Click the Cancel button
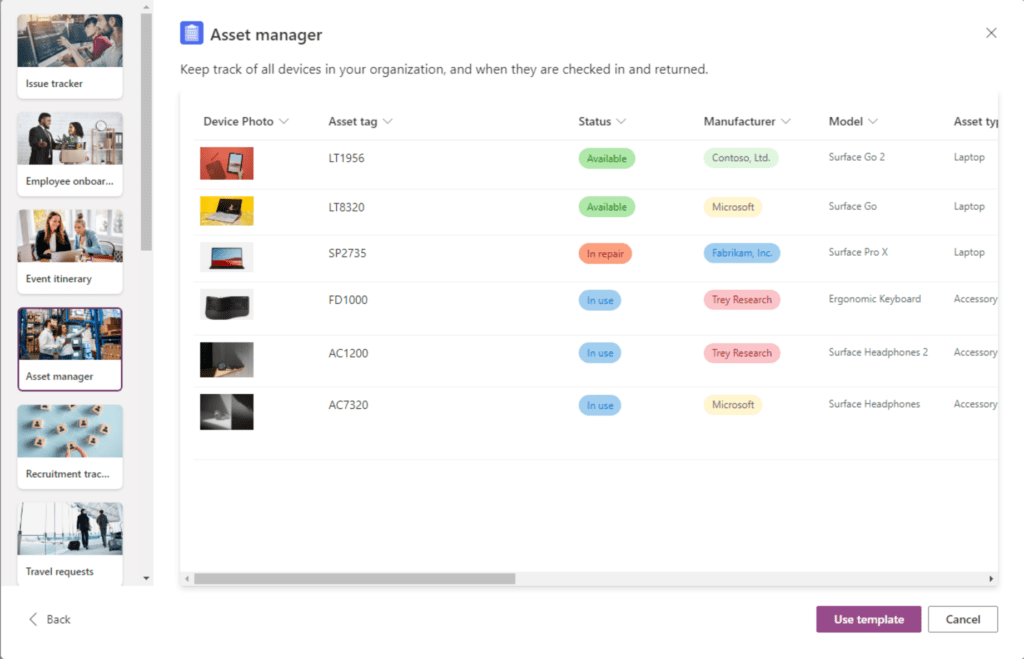1024x659 pixels. pyautogui.click(x=962, y=619)
